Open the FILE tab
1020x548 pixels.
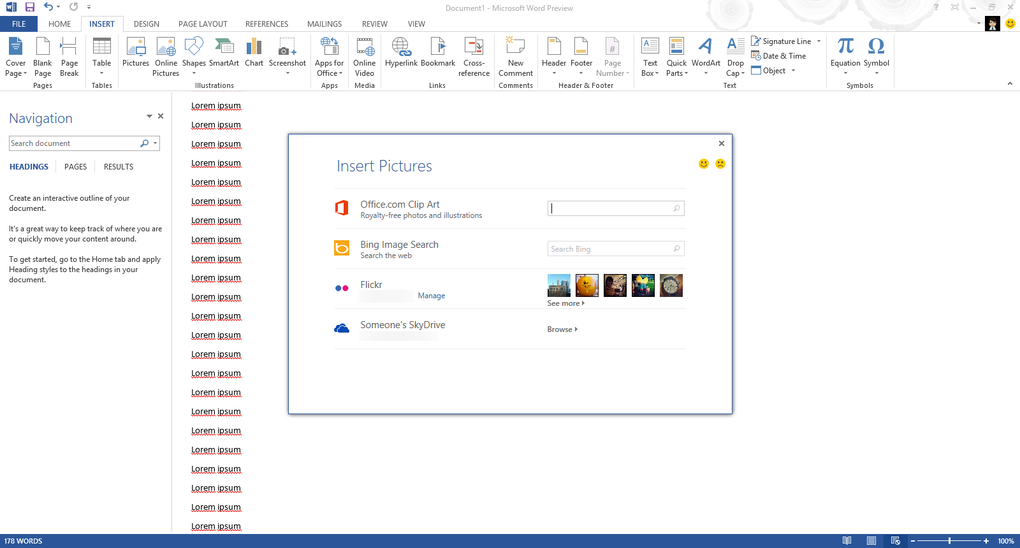coord(19,24)
